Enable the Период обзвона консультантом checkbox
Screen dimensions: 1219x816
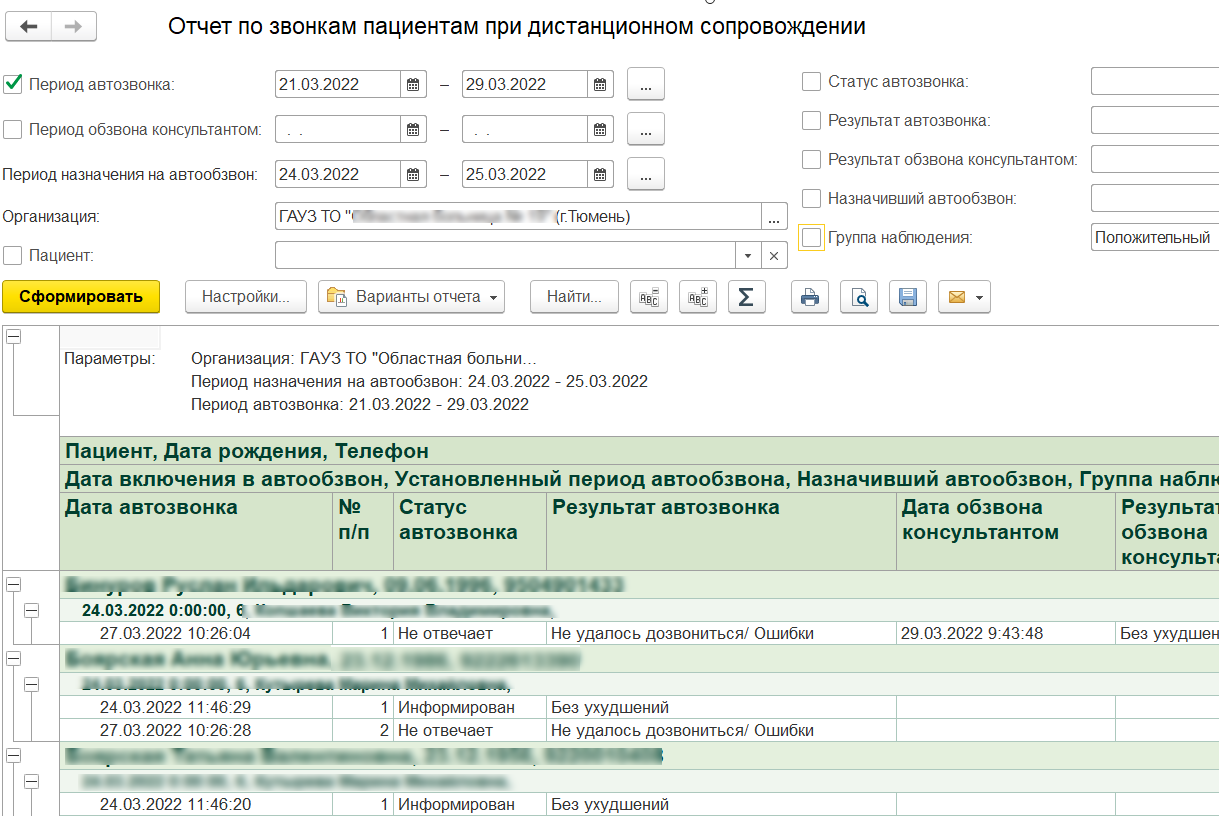13,129
